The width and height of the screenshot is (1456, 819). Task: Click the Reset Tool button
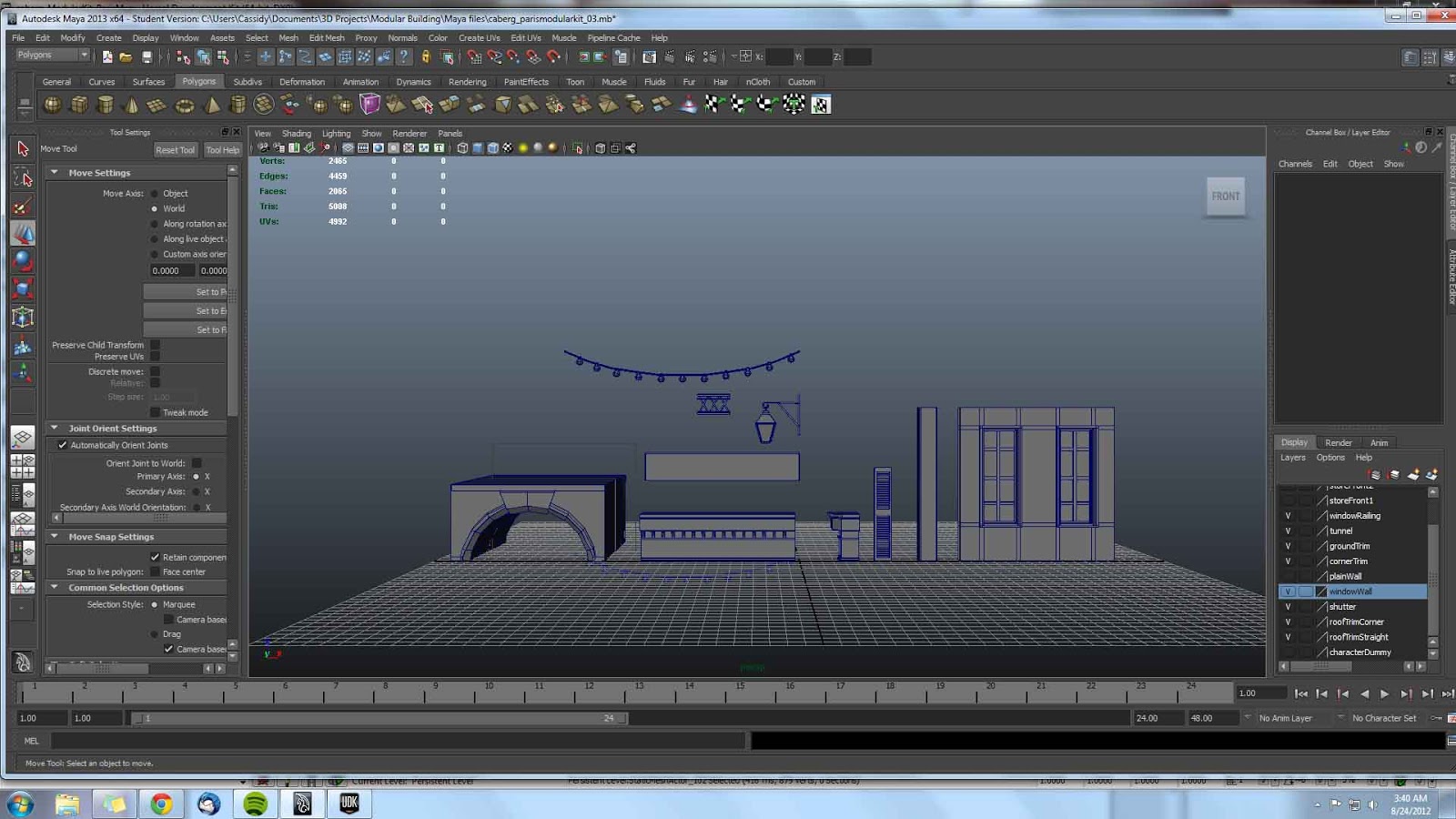[x=175, y=150]
